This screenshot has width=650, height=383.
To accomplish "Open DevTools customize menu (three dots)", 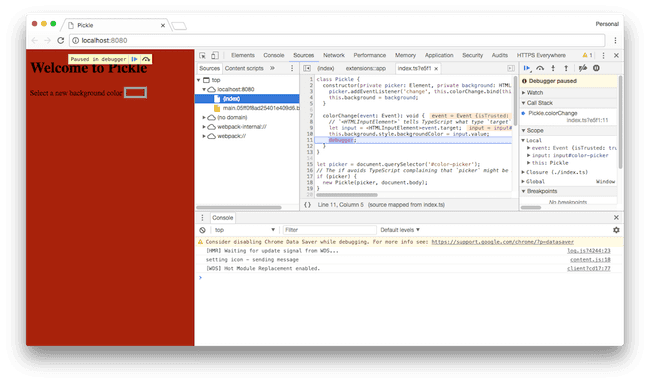I will click(x=603, y=56).
